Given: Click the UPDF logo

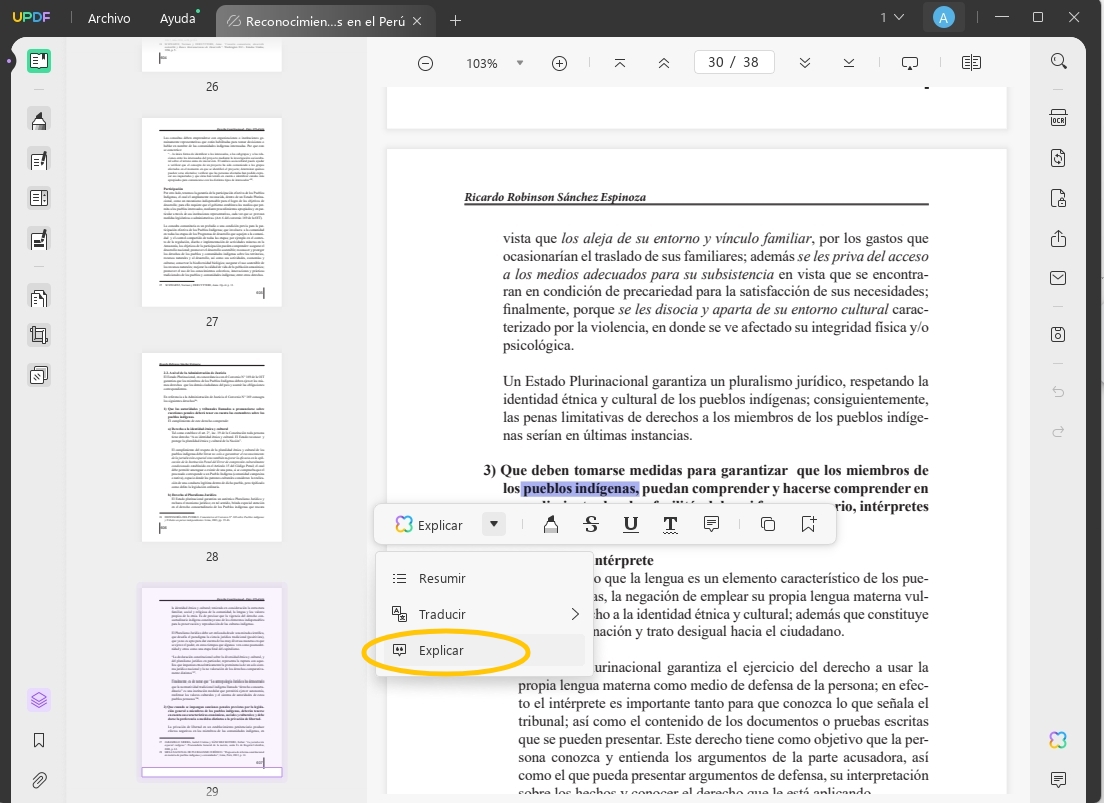Looking at the screenshot, I should [x=32, y=18].
